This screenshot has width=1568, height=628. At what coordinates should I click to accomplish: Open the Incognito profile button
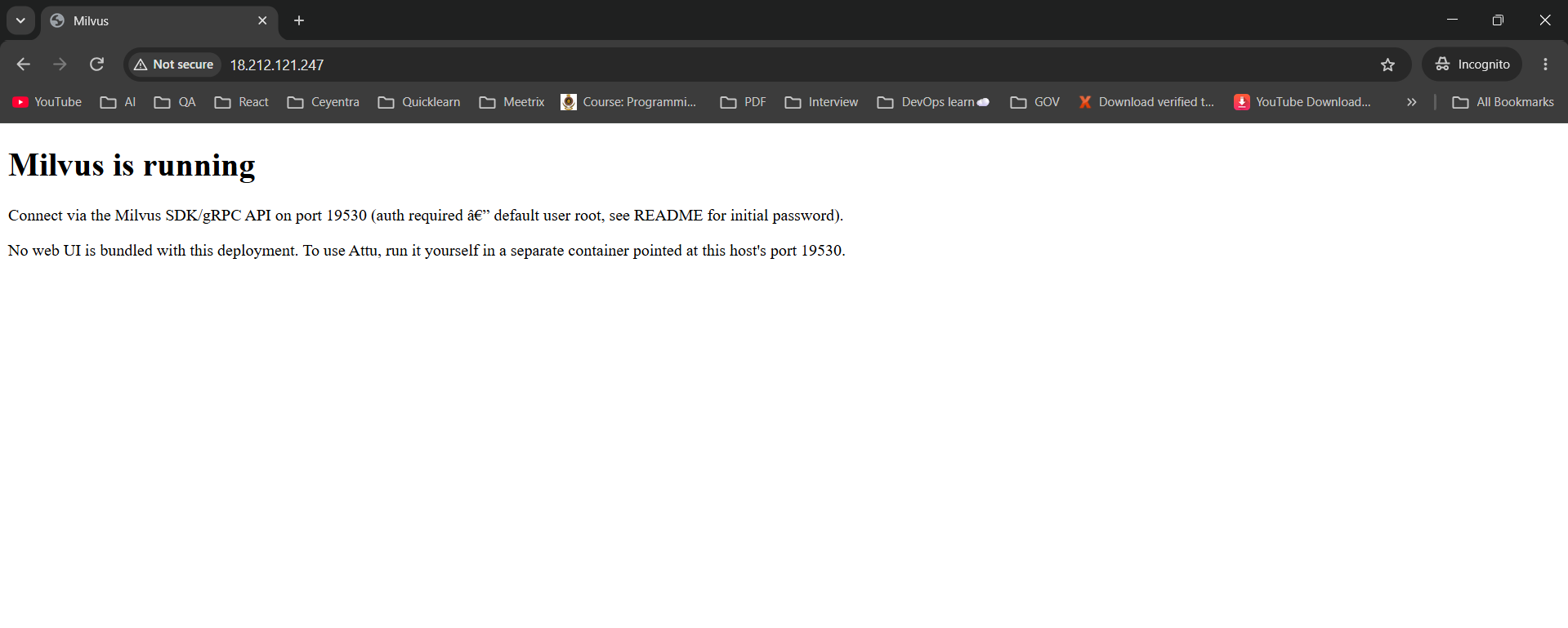[x=1472, y=65]
